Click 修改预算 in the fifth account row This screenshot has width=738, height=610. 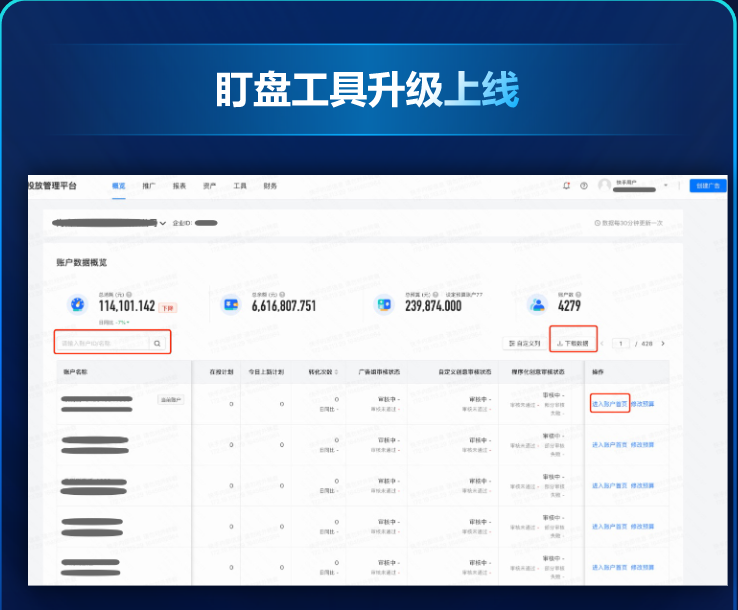[x=642, y=567]
